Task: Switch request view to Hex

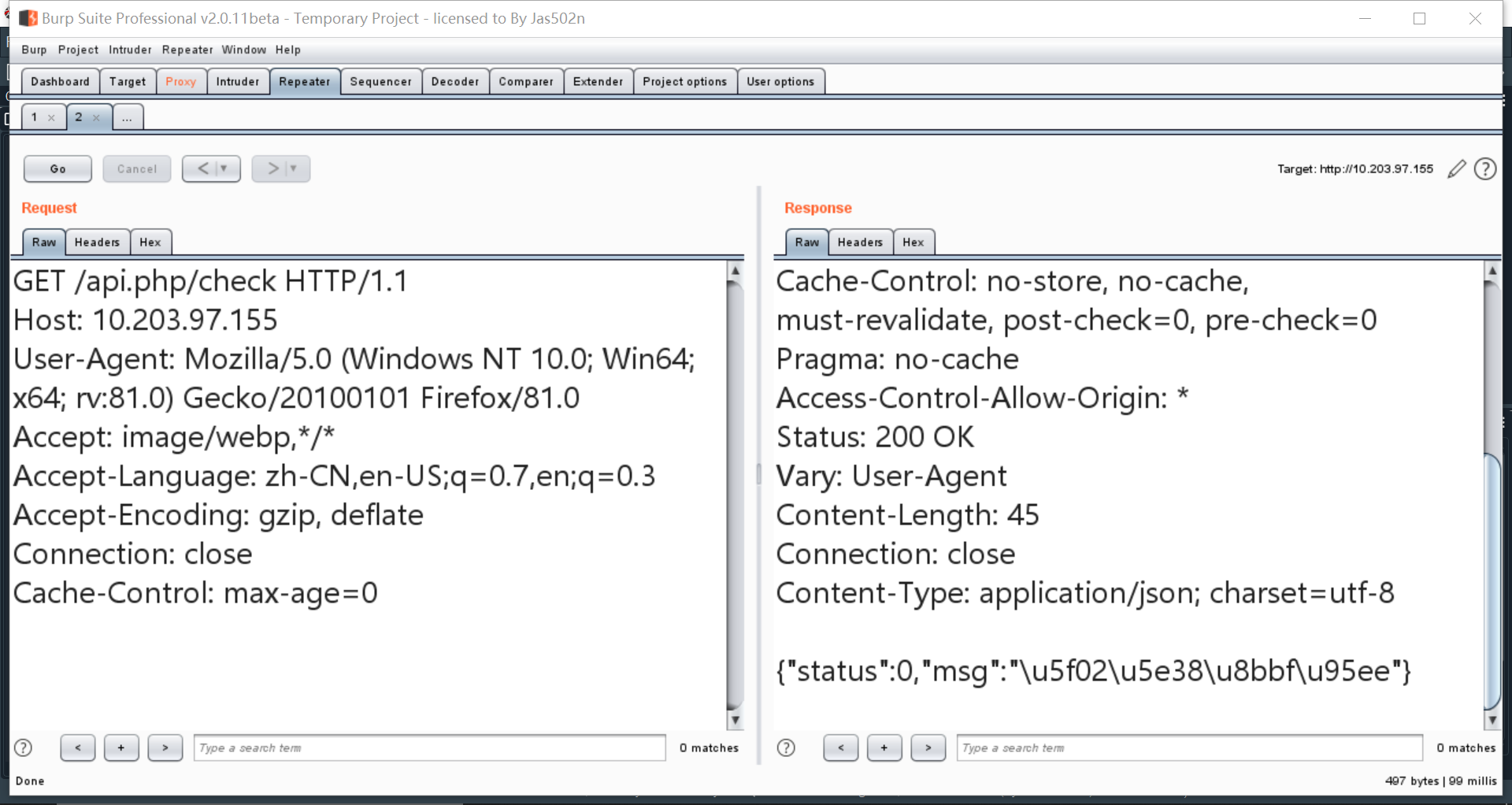Action: 150,243
